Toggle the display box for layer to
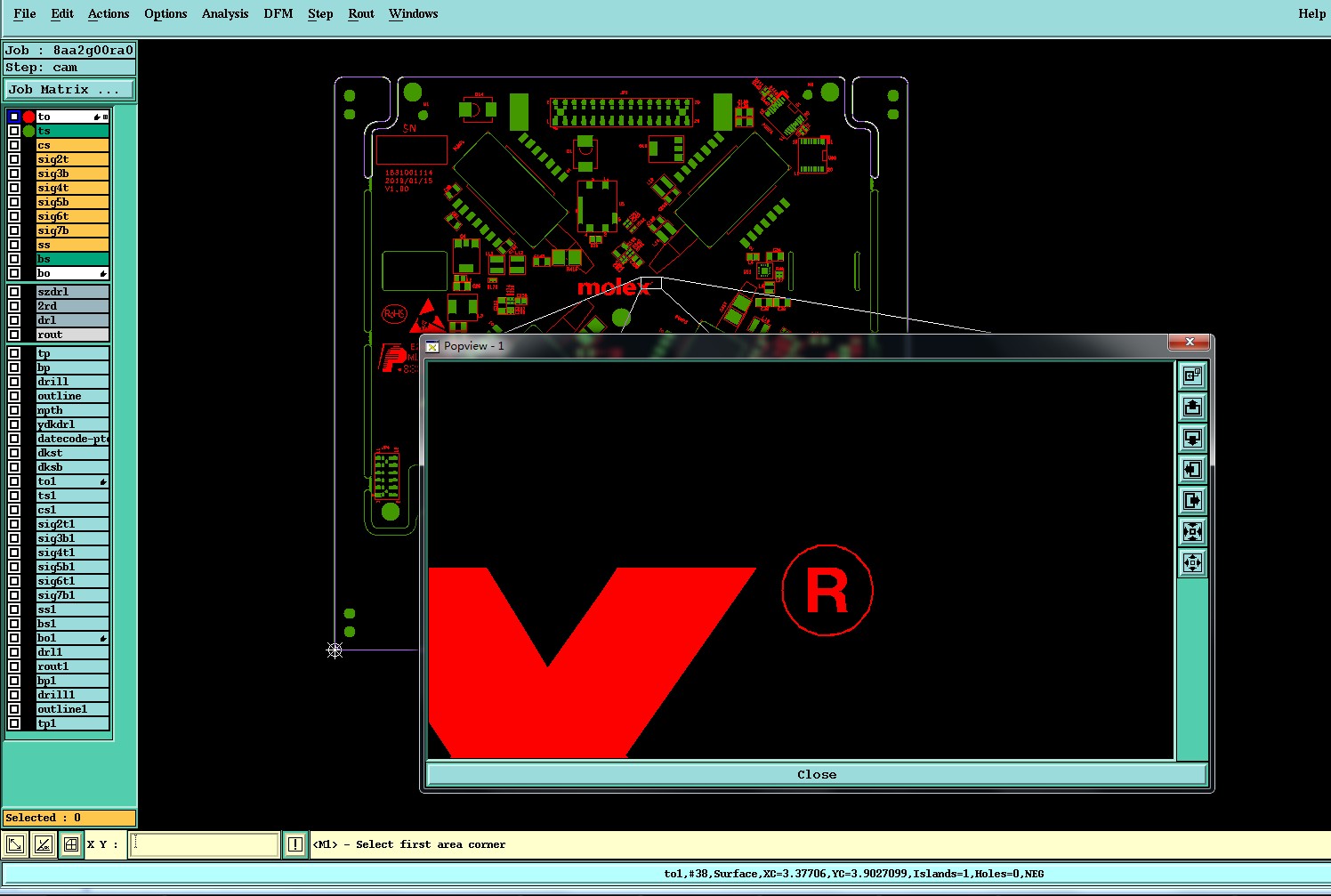This screenshot has height=896, width=1331. click(14, 117)
